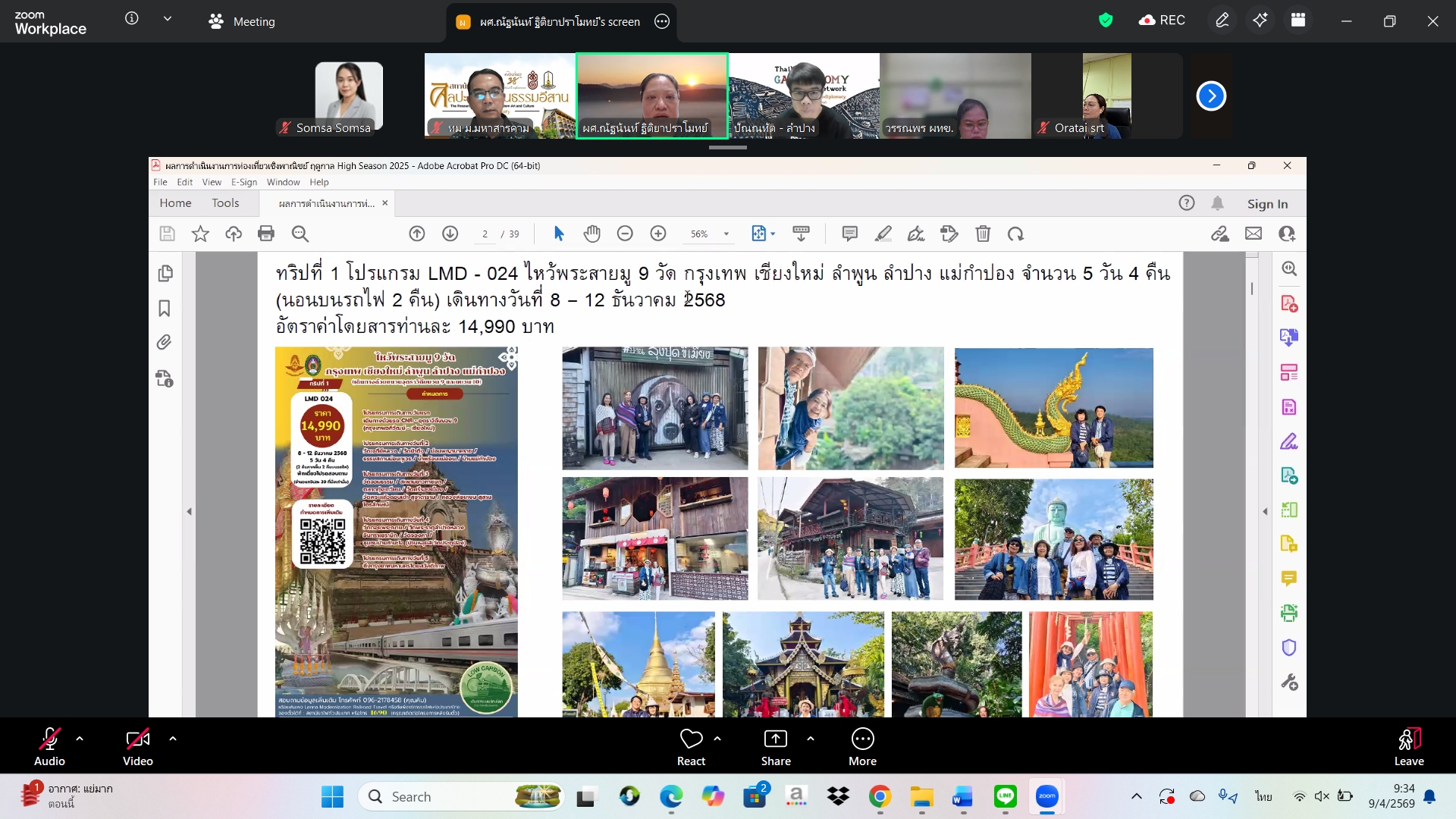This screenshot has height=819, width=1456.
Task: Click the zoom out minus icon
Action: point(625,234)
